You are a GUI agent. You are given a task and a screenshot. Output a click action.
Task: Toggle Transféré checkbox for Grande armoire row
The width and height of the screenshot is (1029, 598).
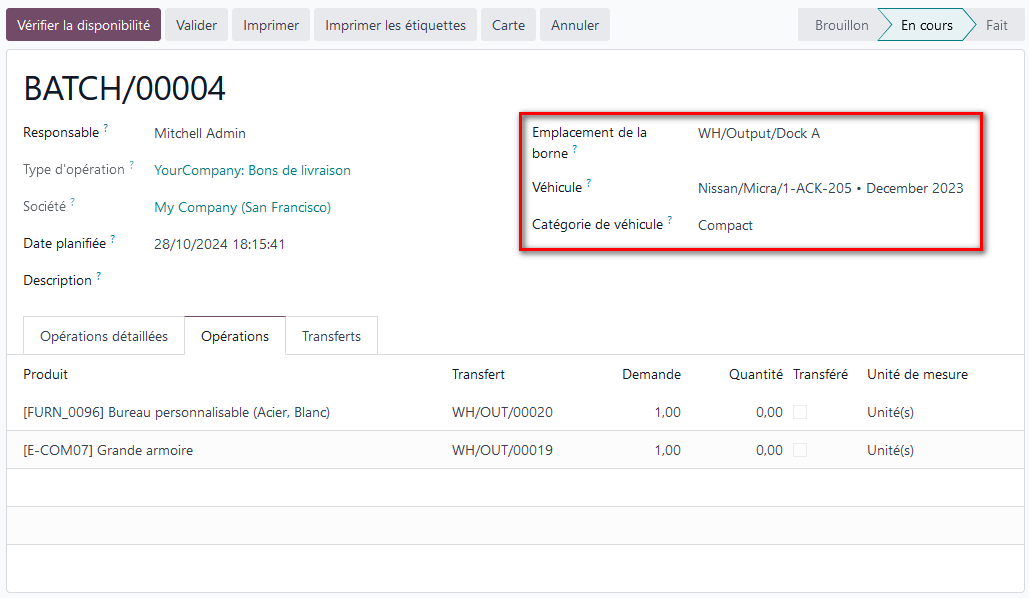pos(800,450)
